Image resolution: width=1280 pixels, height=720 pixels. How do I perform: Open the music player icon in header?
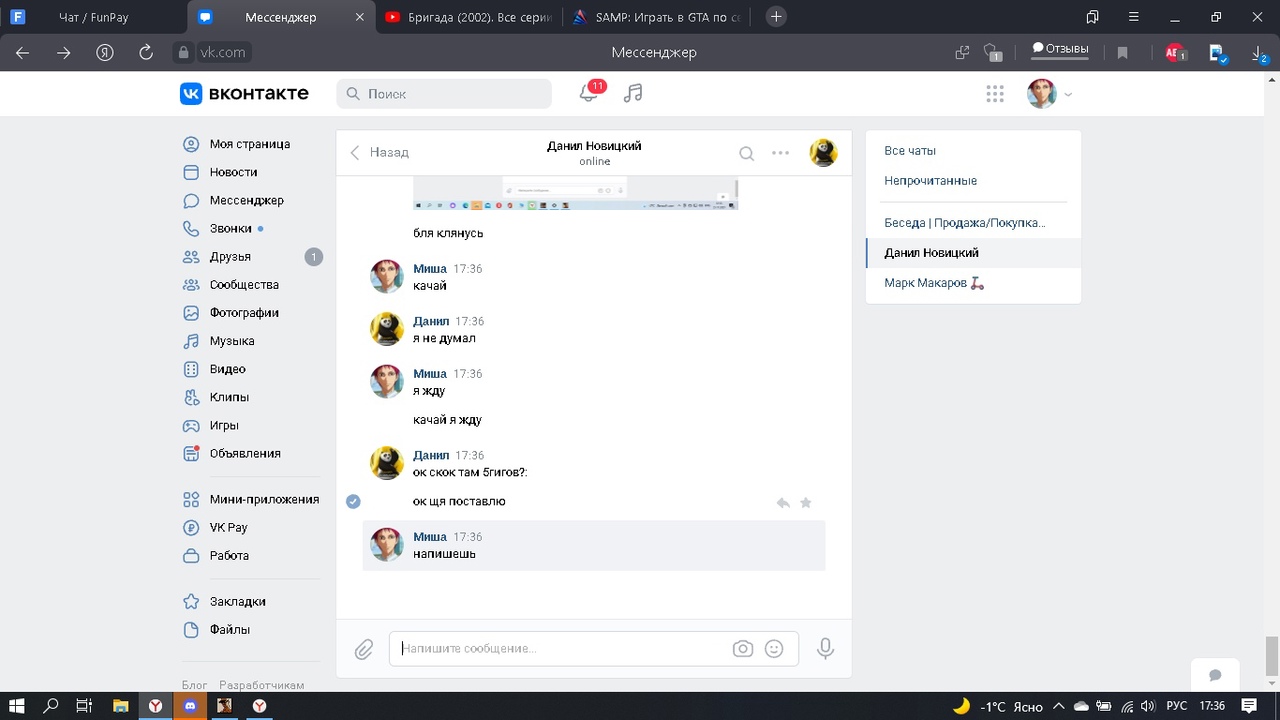click(633, 93)
